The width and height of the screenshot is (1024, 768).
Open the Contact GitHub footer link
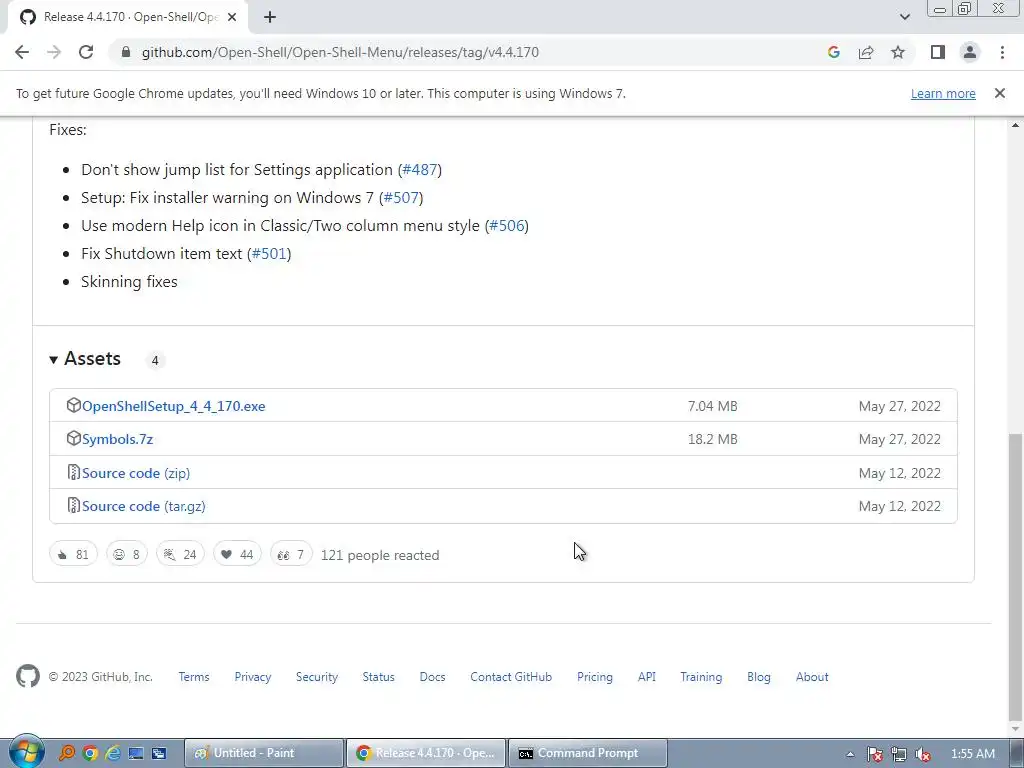tap(511, 677)
